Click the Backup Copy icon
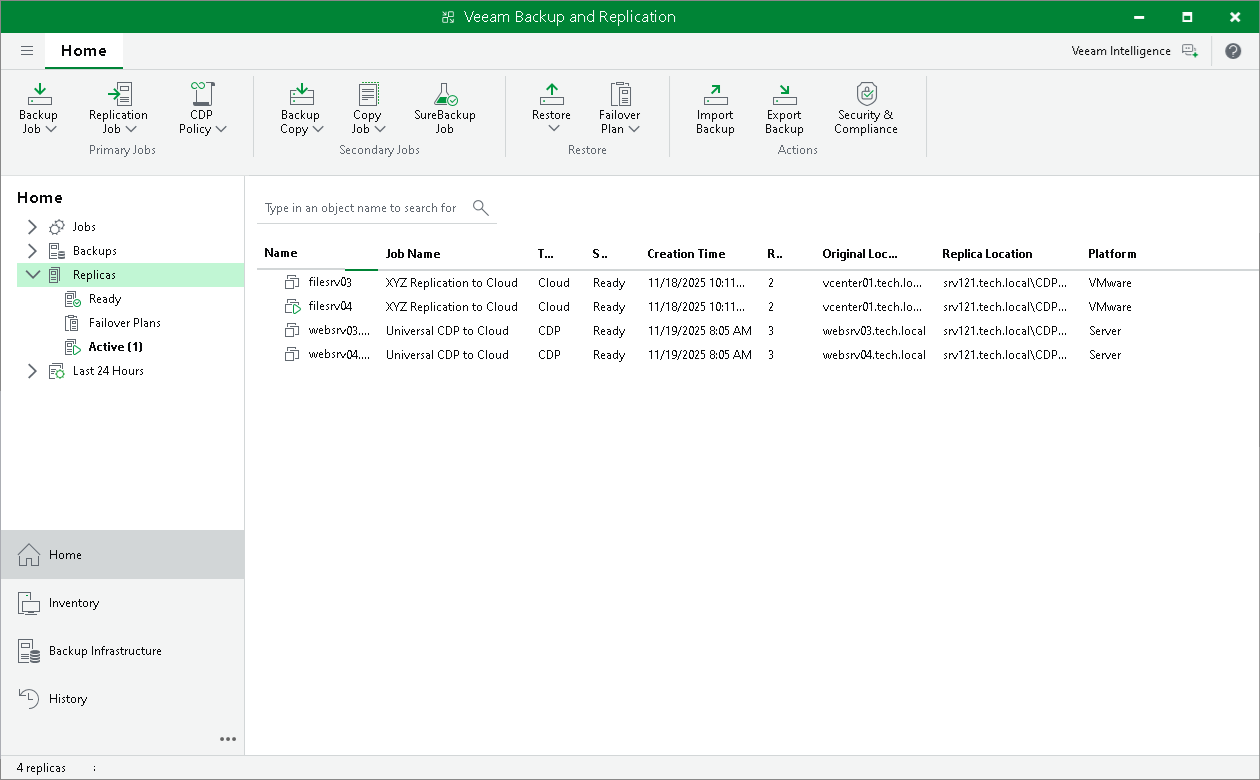This screenshot has width=1260, height=780. coord(300,107)
